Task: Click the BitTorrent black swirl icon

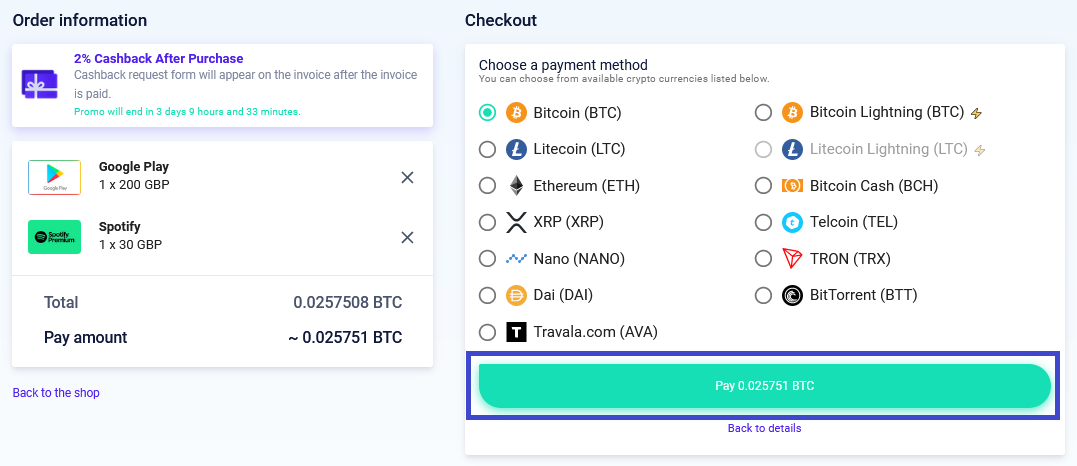Action: [x=792, y=296]
